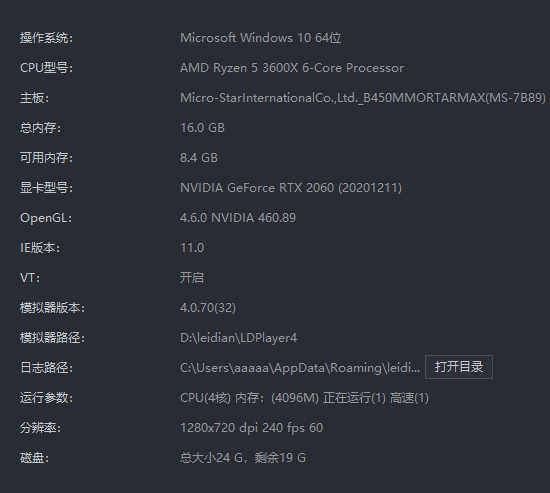This screenshot has width=550, height=493.
Task: Select Microsoft Windows 10 64位 value
Action: tap(261, 38)
